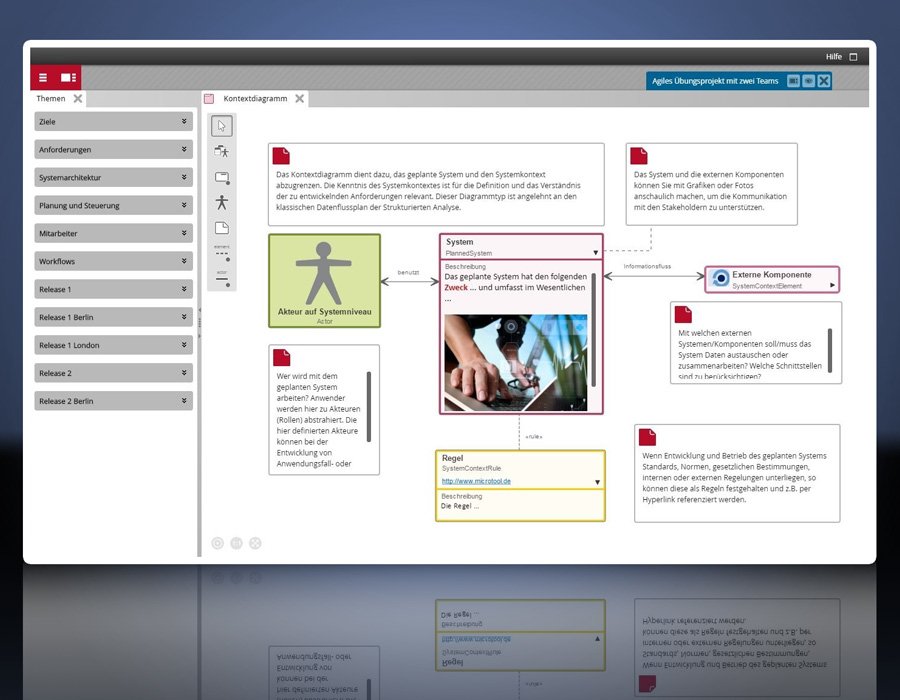Click the System element title
This screenshot has width=900, height=700.
tap(460, 242)
